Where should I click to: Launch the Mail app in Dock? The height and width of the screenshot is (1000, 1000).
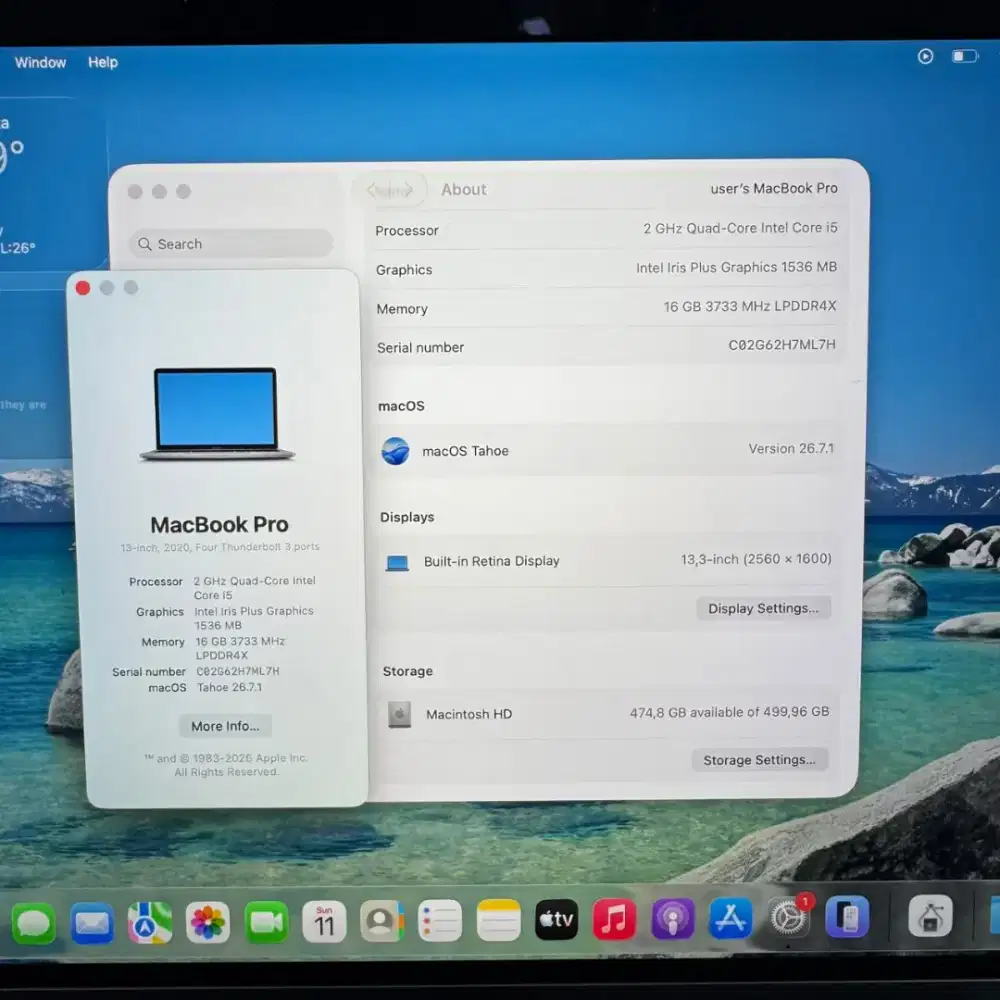pyautogui.click(x=92, y=922)
